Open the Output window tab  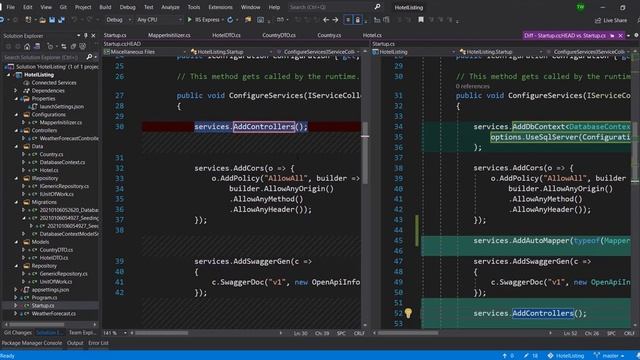(x=75, y=343)
